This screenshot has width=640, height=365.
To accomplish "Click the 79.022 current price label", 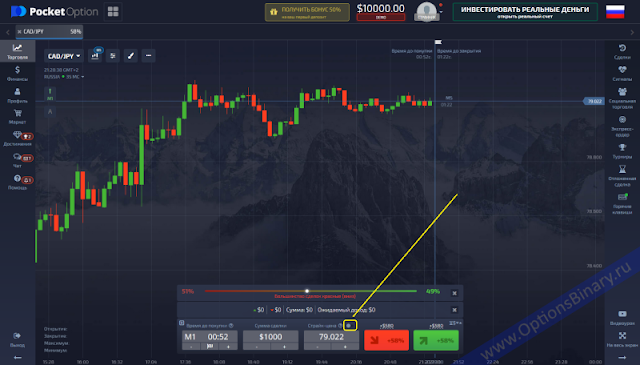I will tap(593, 101).
